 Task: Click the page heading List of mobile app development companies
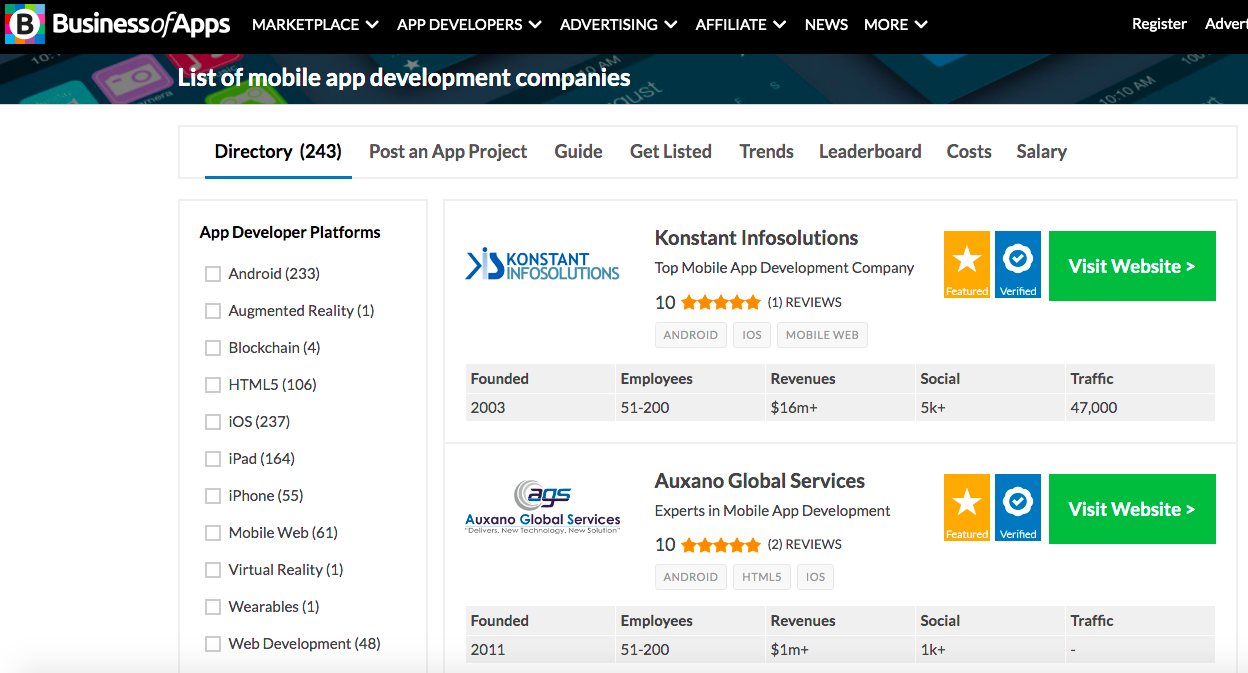tap(404, 78)
